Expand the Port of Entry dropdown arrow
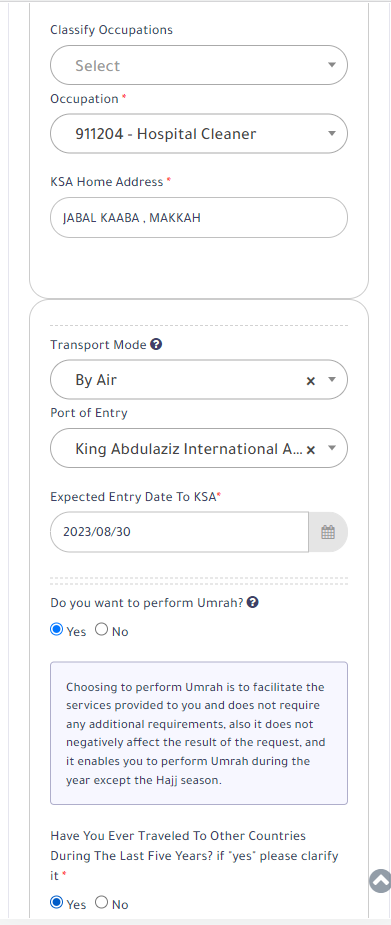Image resolution: width=391 pixels, height=925 pixels. (331, 448)
